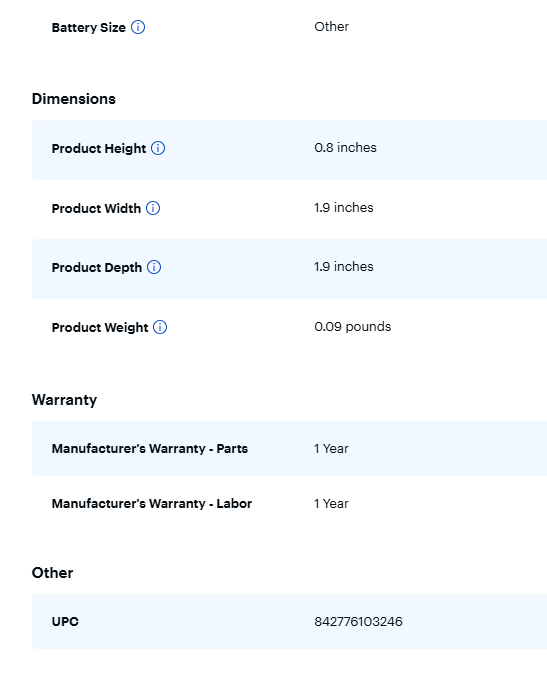Click the Product Depth 1.9 inches value
547x696 pixels.
tap(344, 266)
